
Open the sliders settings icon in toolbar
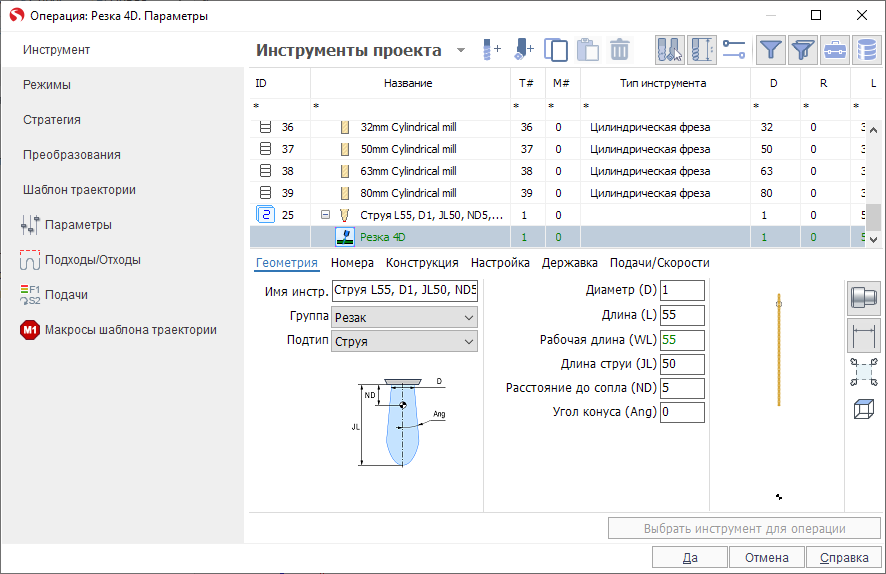pos(733,50)
